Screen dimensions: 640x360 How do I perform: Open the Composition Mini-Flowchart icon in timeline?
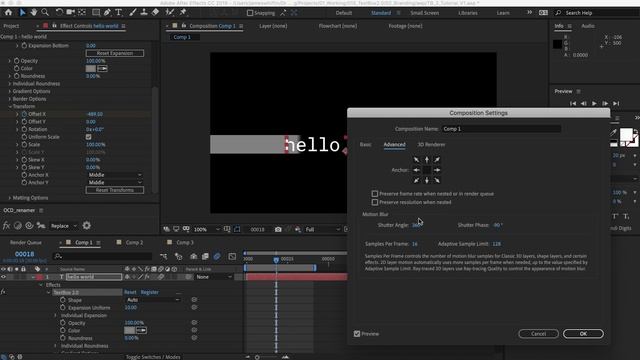pos(164,256)
